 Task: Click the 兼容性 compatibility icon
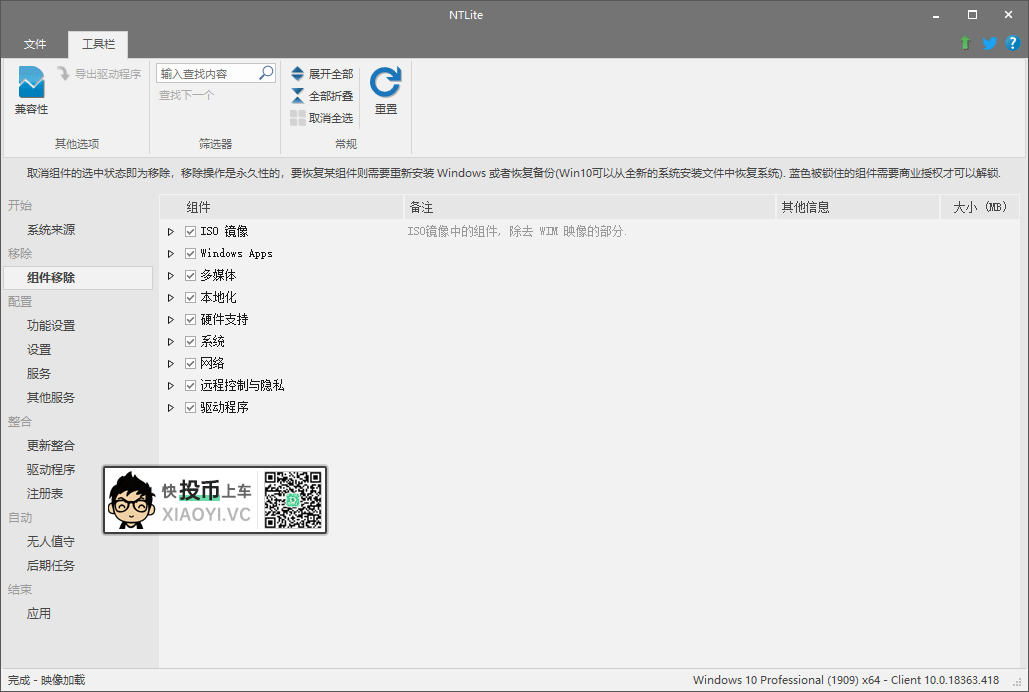[31, 83]
